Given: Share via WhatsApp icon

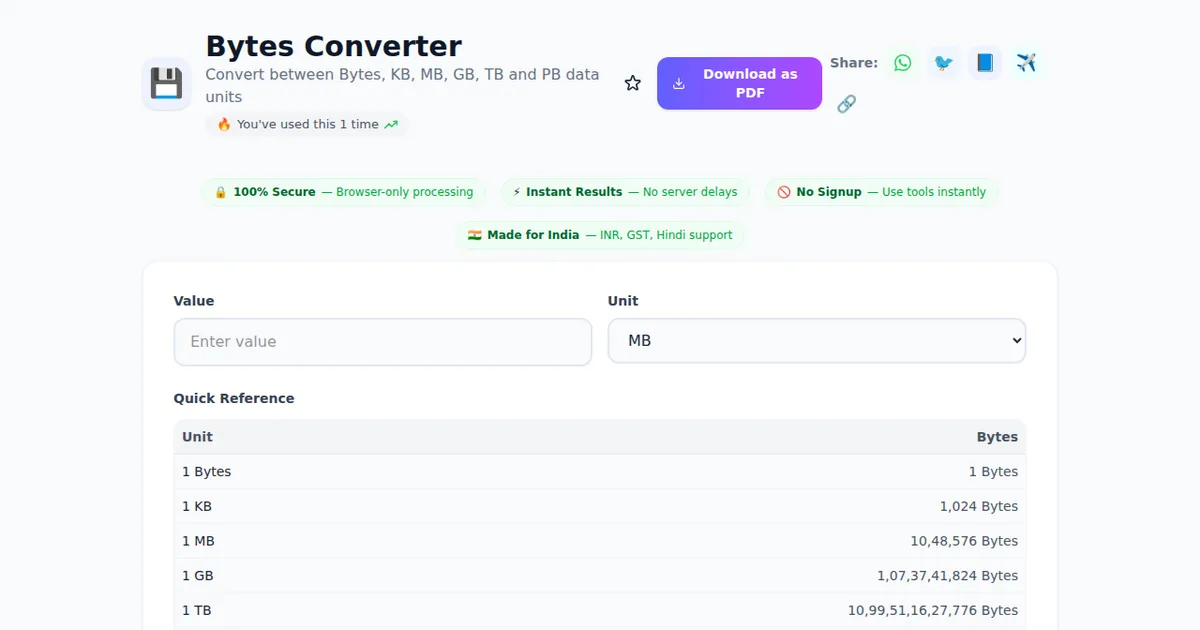Looking at the screenshot, I should tap(903, 63).
